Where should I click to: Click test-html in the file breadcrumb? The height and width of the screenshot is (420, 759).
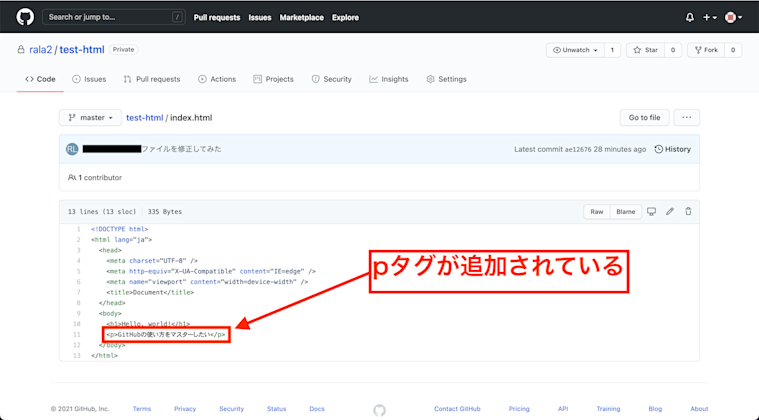point(145,118)
